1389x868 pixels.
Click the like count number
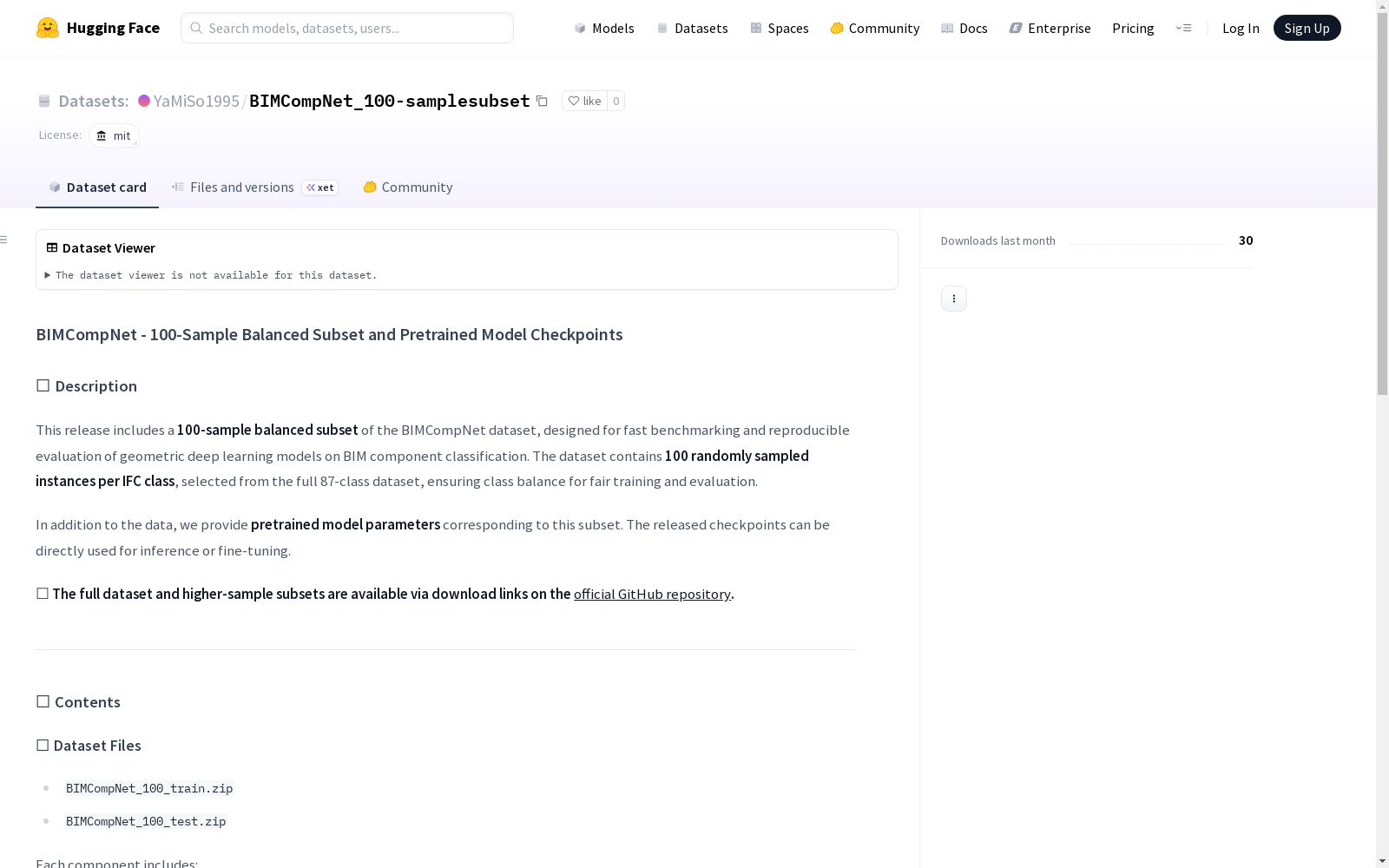pyautogui.click(x=616, y=101)
